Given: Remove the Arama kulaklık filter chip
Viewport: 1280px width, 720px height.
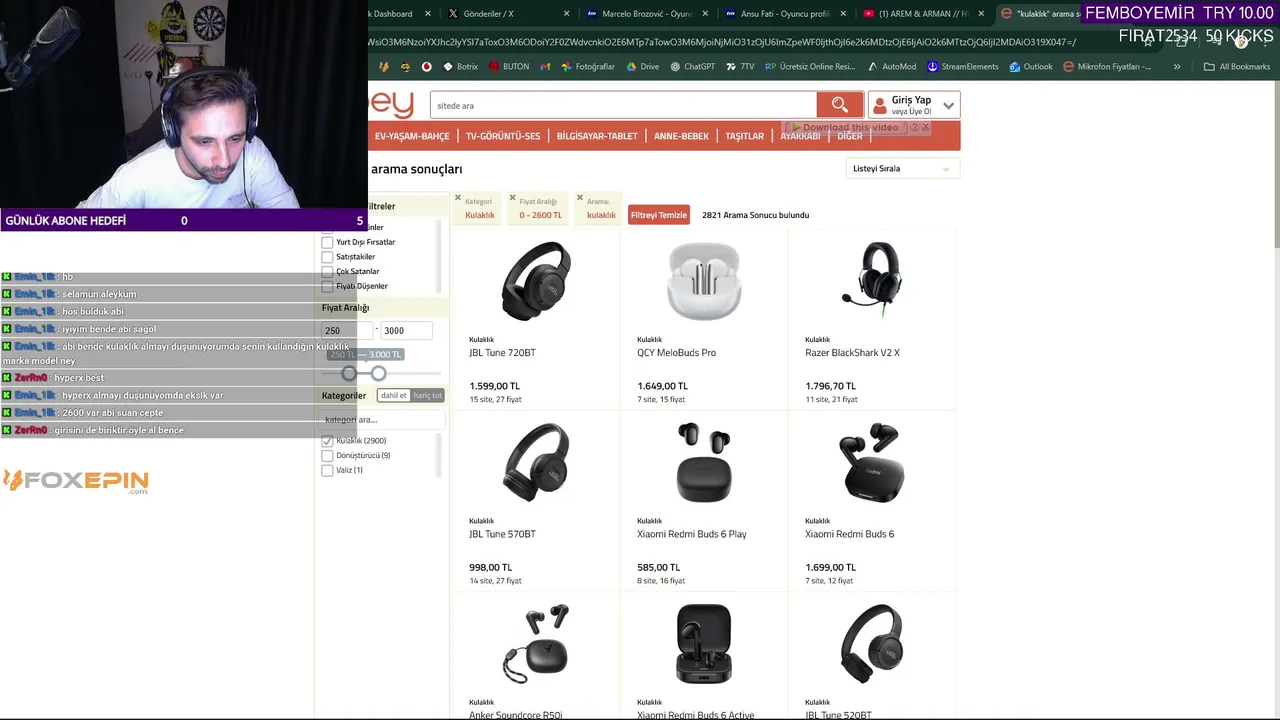Looking at the screenshot, I should pyautogui.click(x=580, y=198).
